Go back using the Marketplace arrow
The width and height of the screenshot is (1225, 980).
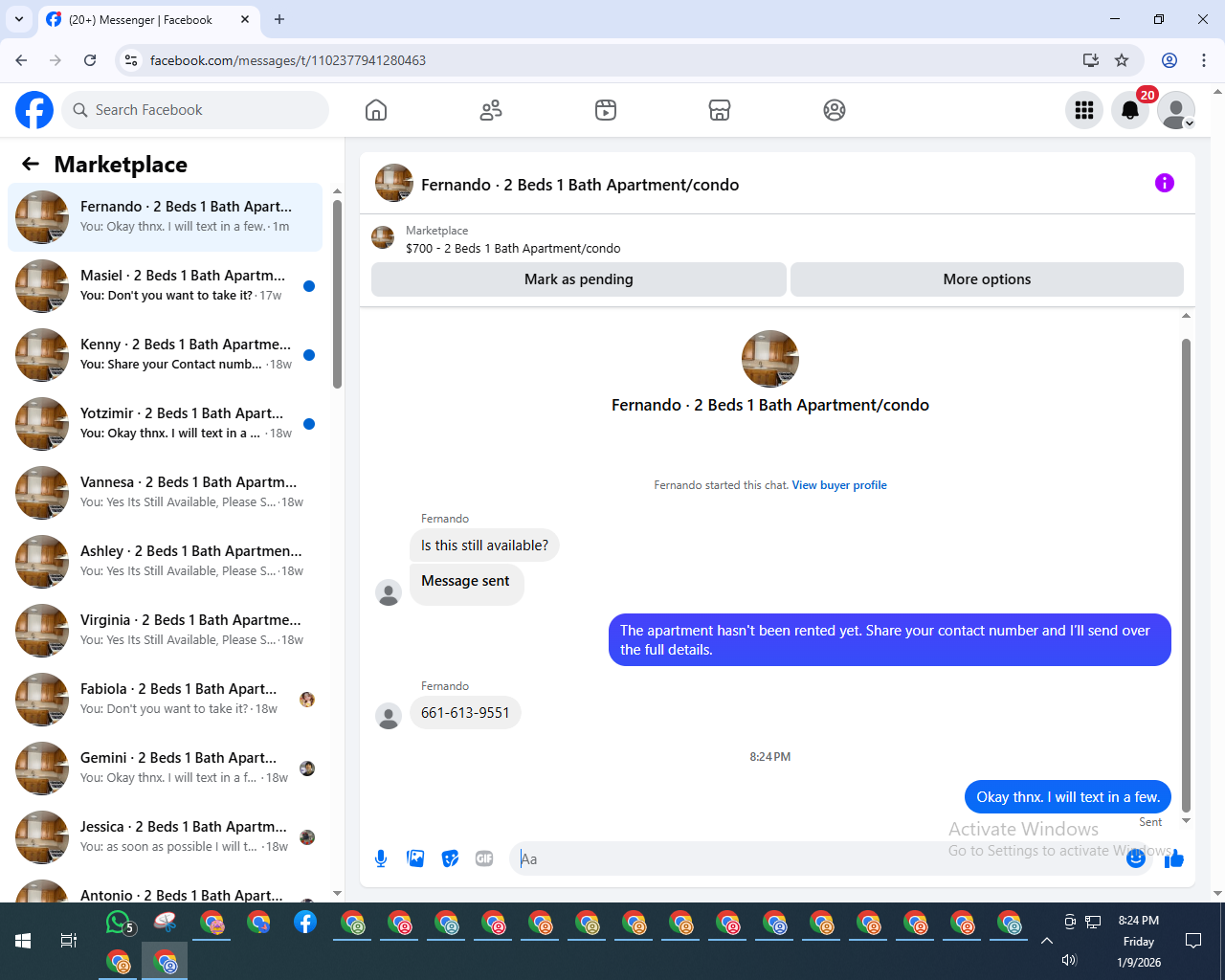pos(31,164)
